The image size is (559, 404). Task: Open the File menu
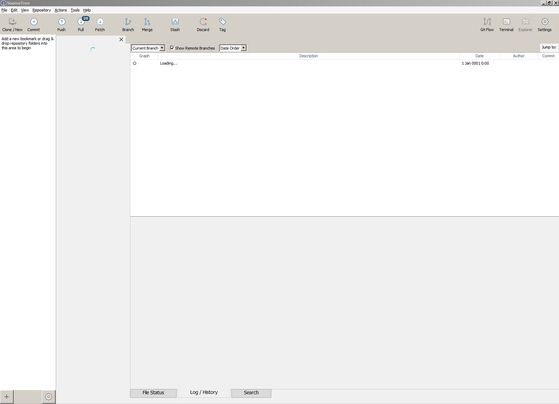4,10
